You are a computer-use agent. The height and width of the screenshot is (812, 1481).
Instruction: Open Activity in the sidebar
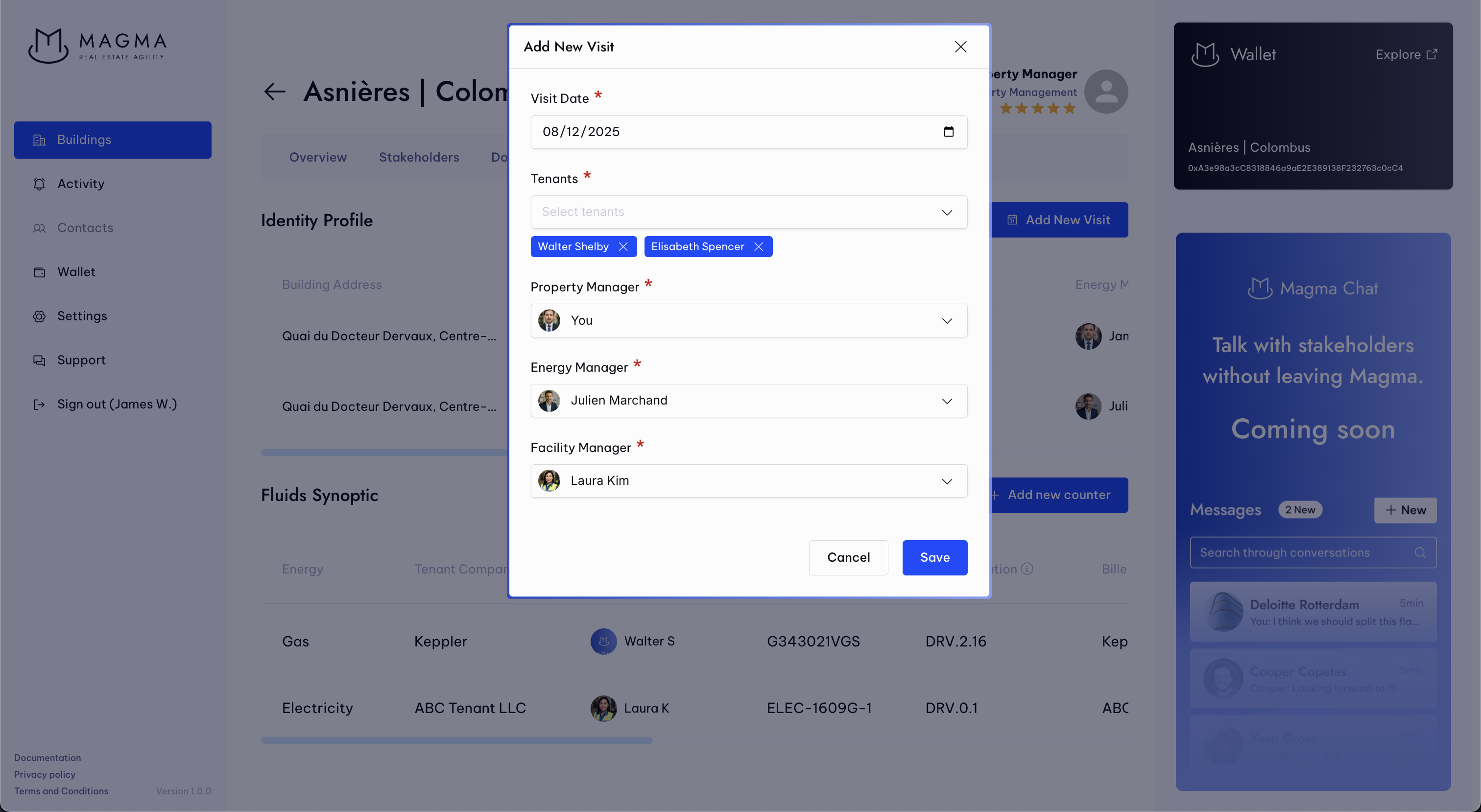tap(80, 184)
